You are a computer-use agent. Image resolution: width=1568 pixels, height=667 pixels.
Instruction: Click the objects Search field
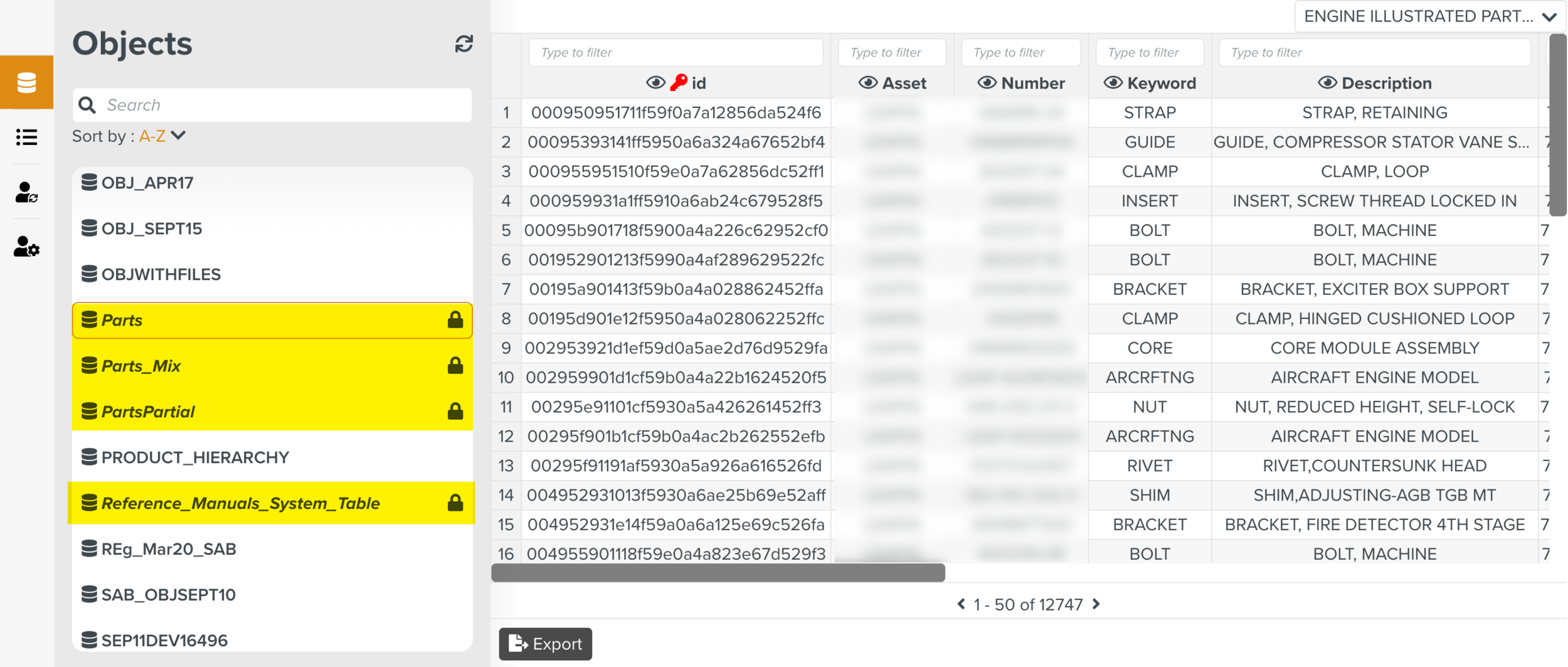coord(282,105)
